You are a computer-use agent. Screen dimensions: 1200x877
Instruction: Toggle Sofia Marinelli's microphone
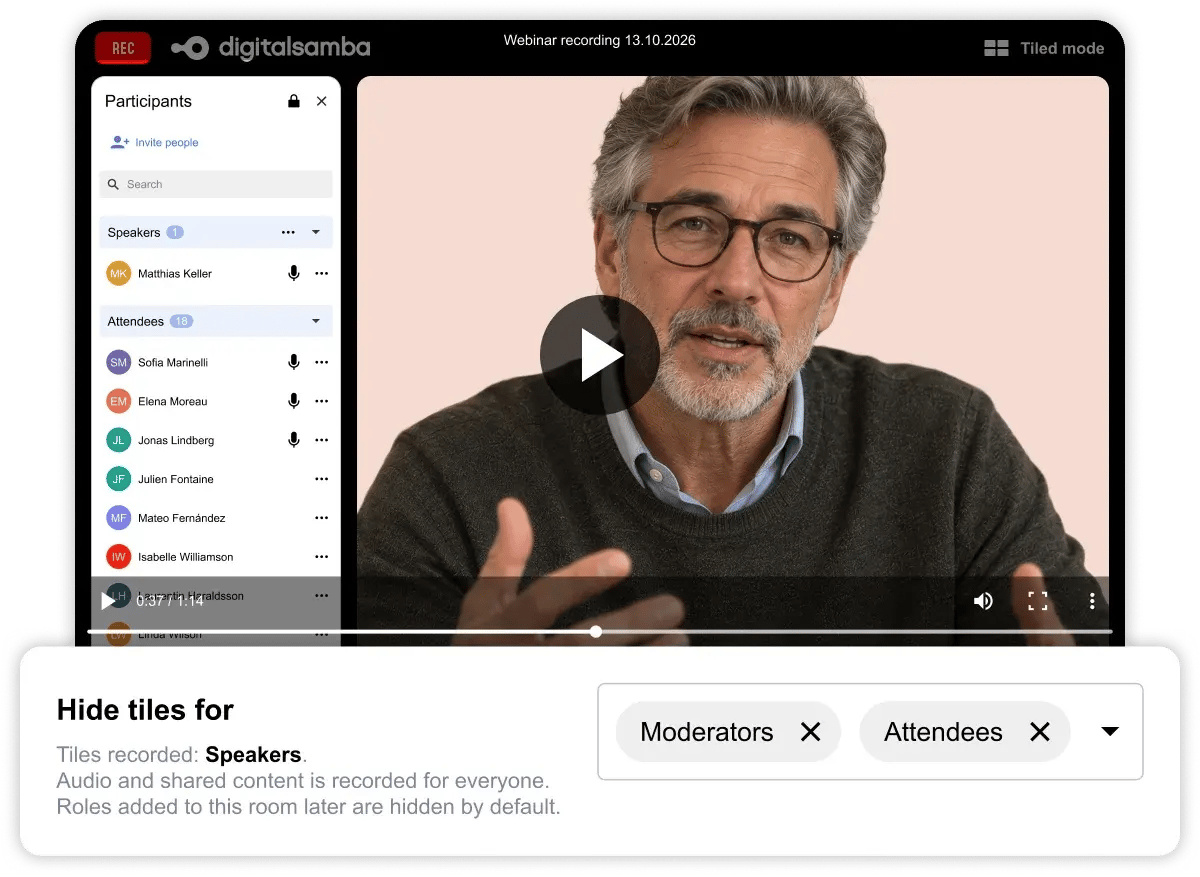[294, 362]
